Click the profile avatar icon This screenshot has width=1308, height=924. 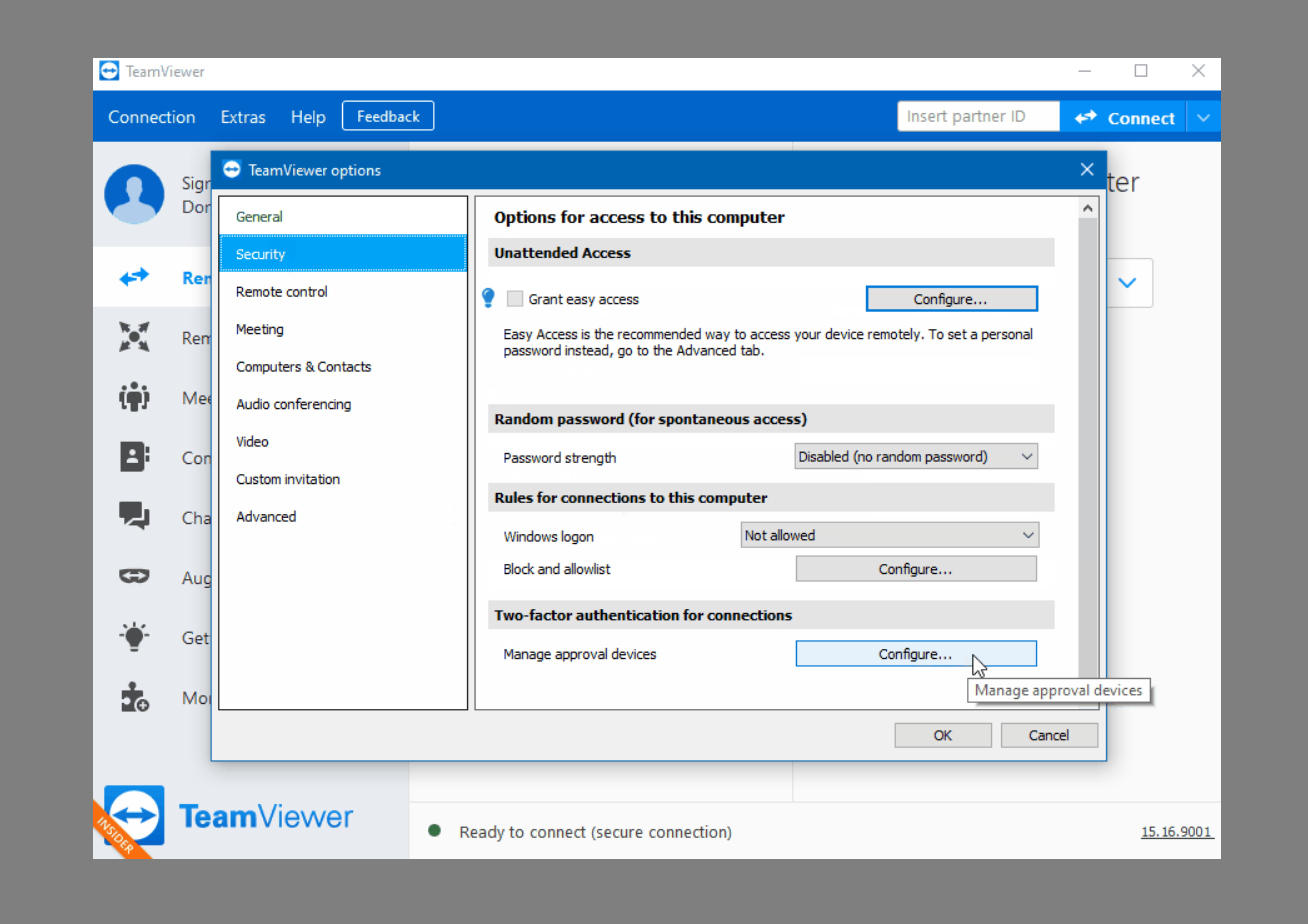(x=134, y=194)
